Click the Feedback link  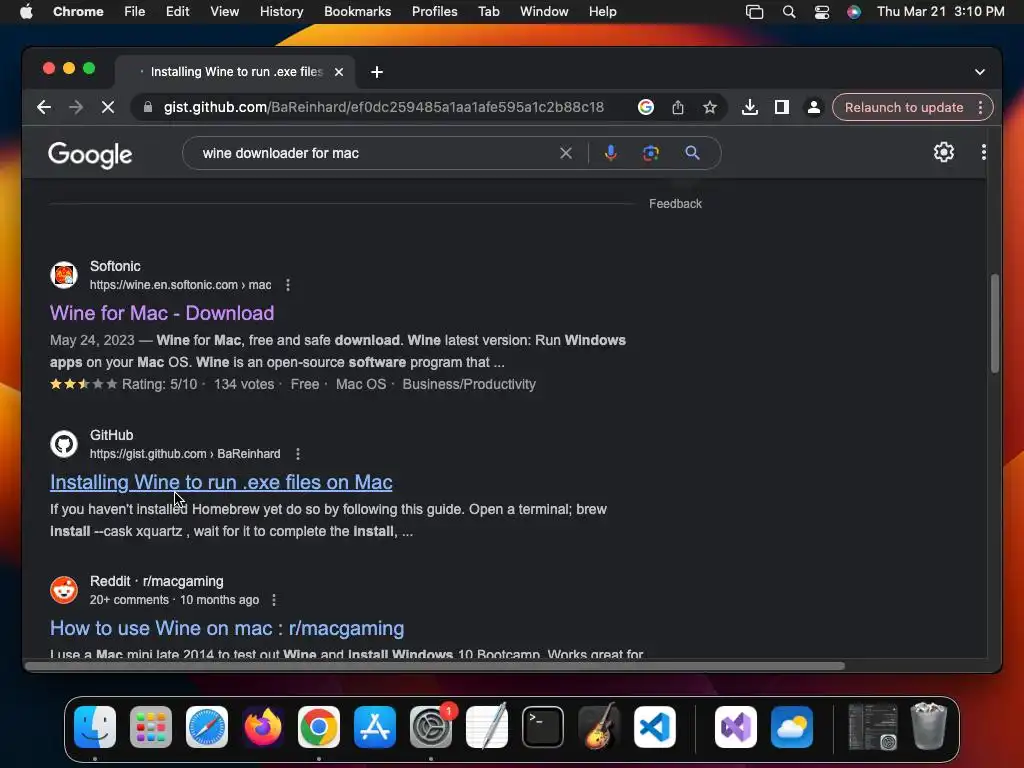tap(675, 204)
